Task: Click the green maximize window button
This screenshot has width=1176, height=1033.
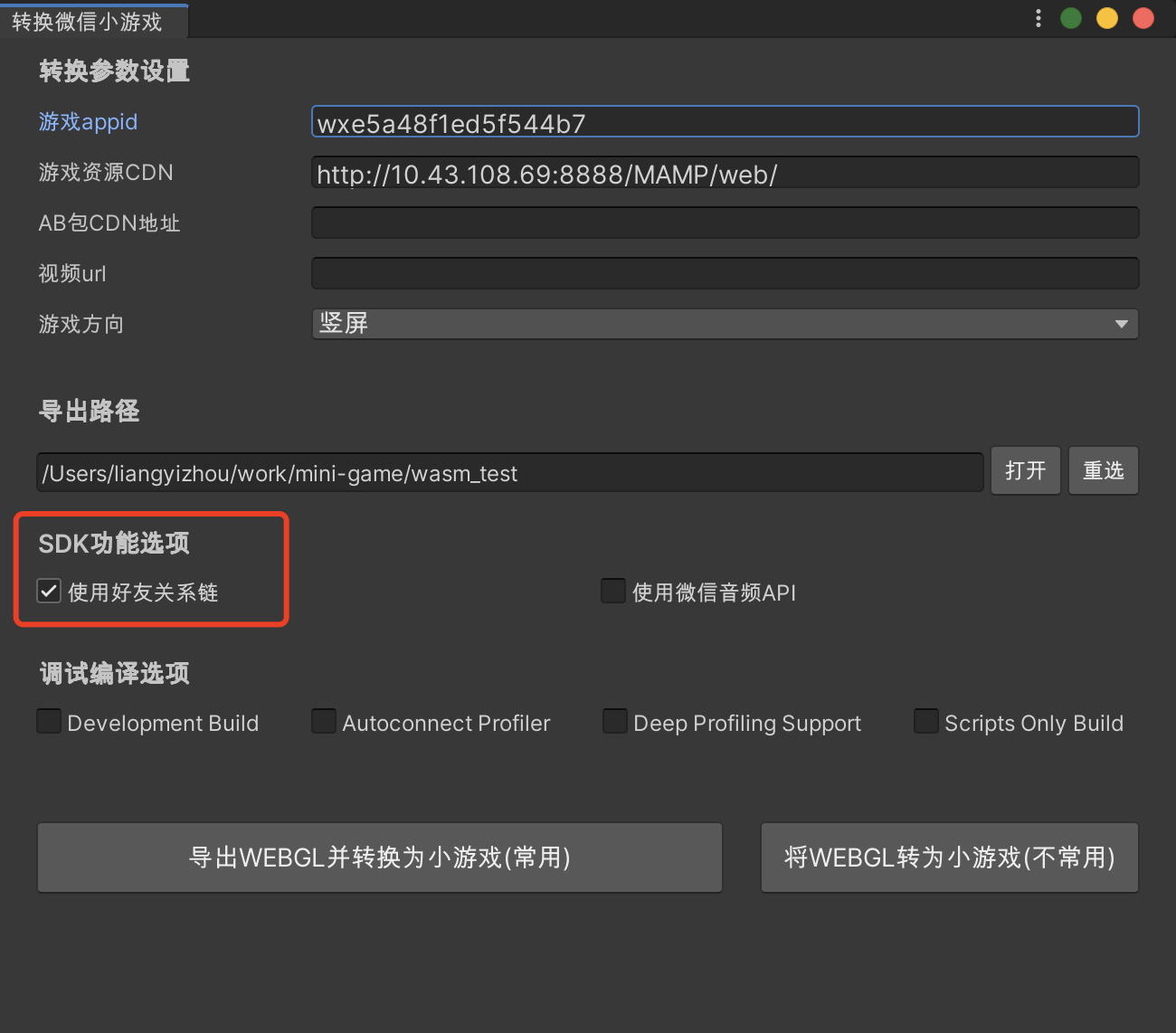Action: (1071, 18)
